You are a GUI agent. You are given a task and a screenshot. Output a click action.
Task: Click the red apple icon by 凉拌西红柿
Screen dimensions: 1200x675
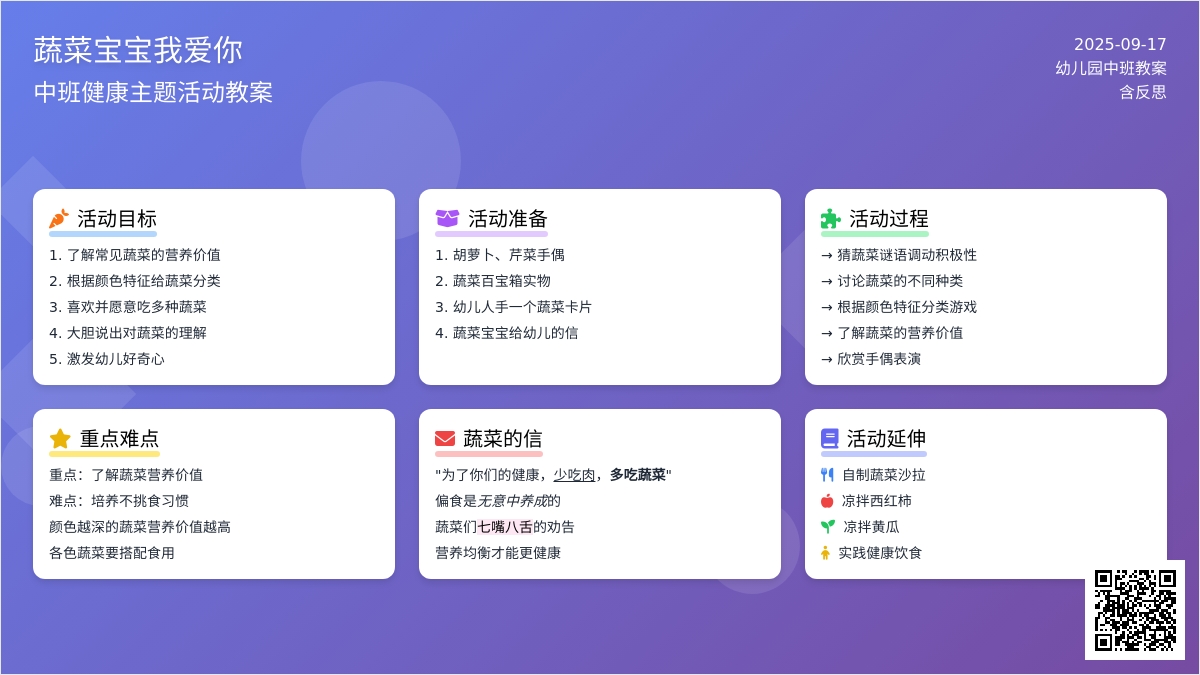827,501
